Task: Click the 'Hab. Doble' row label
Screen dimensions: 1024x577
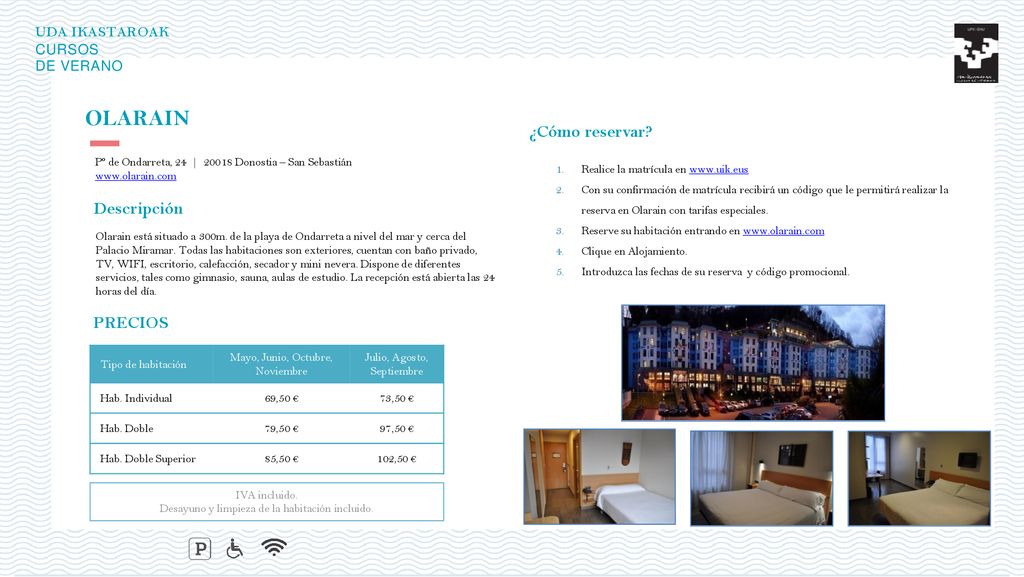Action: pyautogui.click(x=127, y=428)
